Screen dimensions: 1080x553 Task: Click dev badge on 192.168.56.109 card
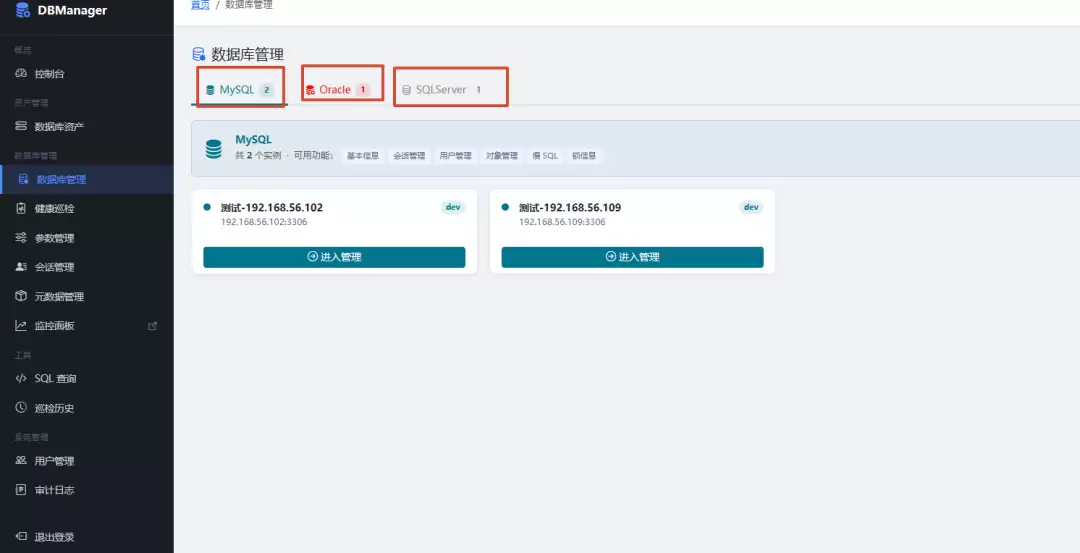pyautogui.click(x=751, y=207)
